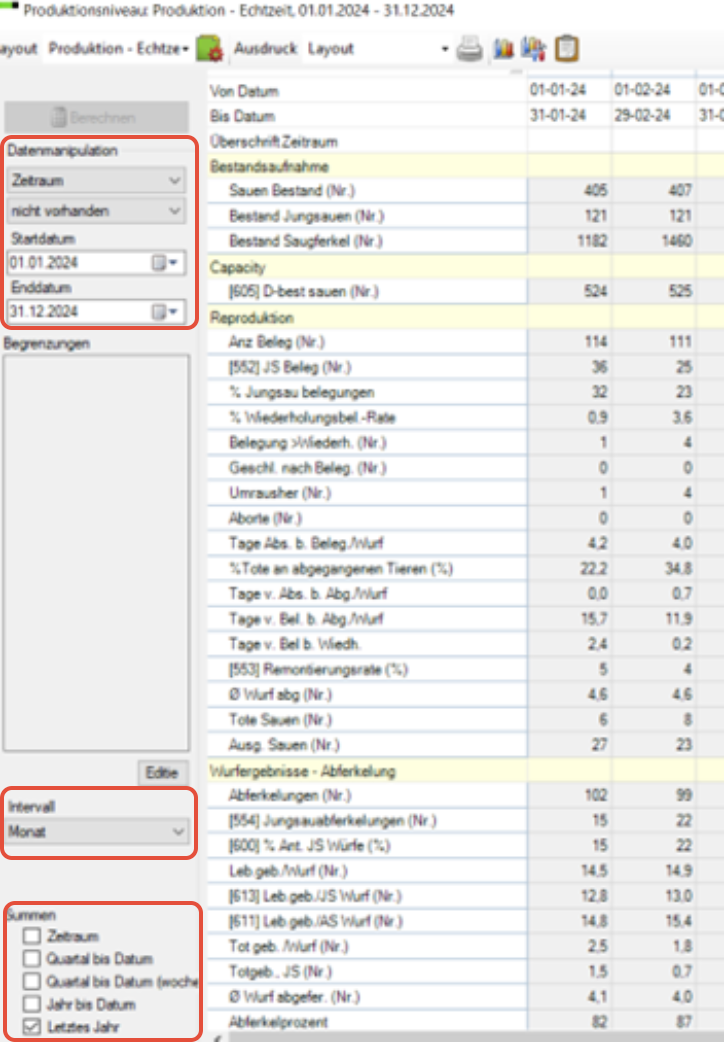
Task: Select the 'Von Datum' row label
Action: point(244,91)
